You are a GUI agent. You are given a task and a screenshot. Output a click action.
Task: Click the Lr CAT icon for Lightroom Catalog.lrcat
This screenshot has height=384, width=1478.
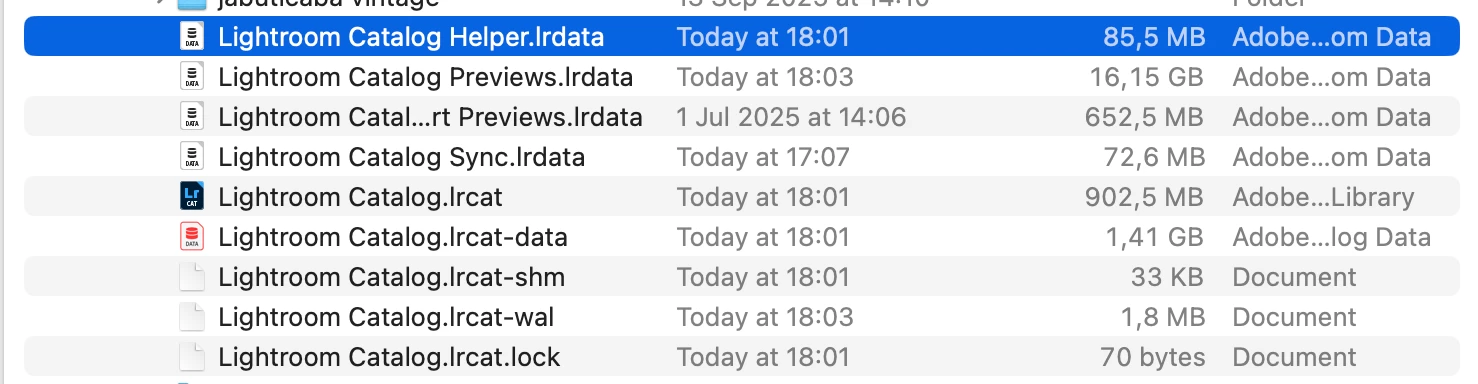point(192,197)
